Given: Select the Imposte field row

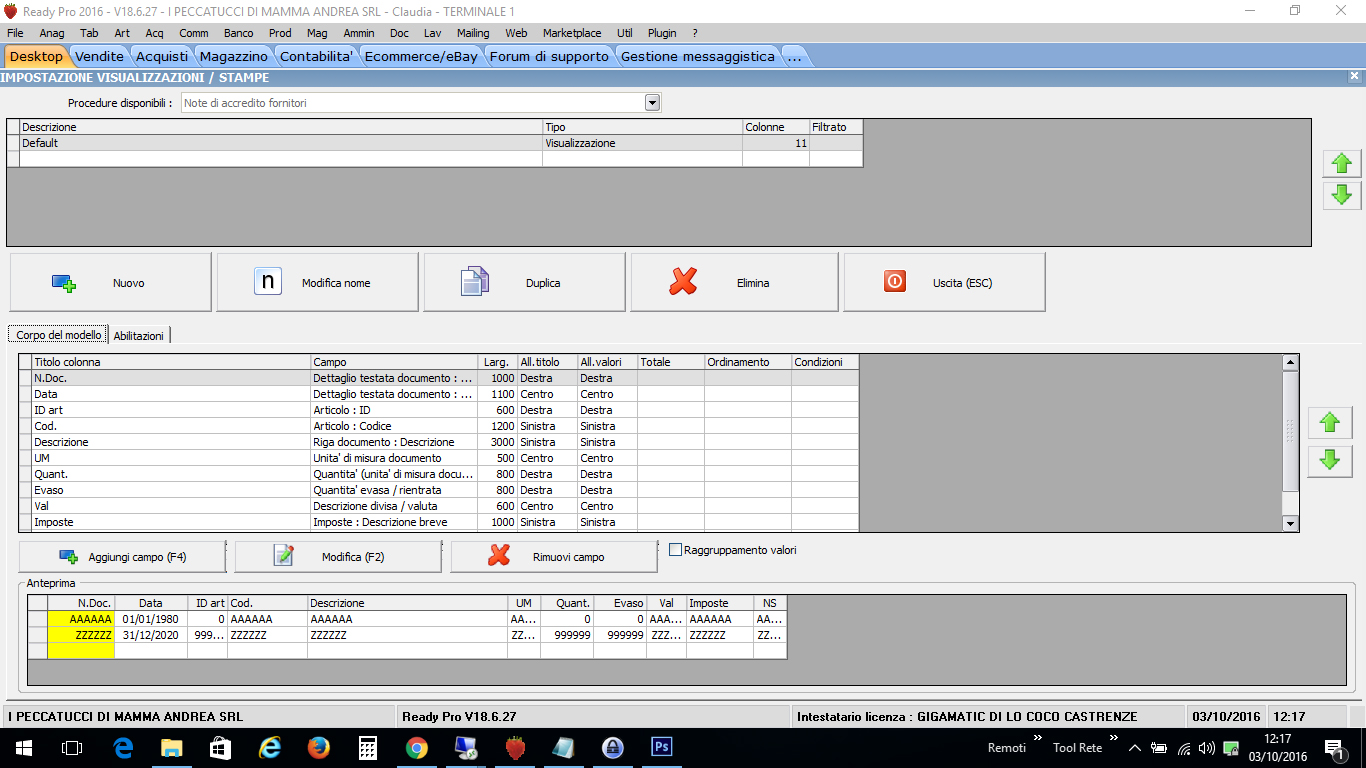Looking at the screenshot, I should click(438, 522).
